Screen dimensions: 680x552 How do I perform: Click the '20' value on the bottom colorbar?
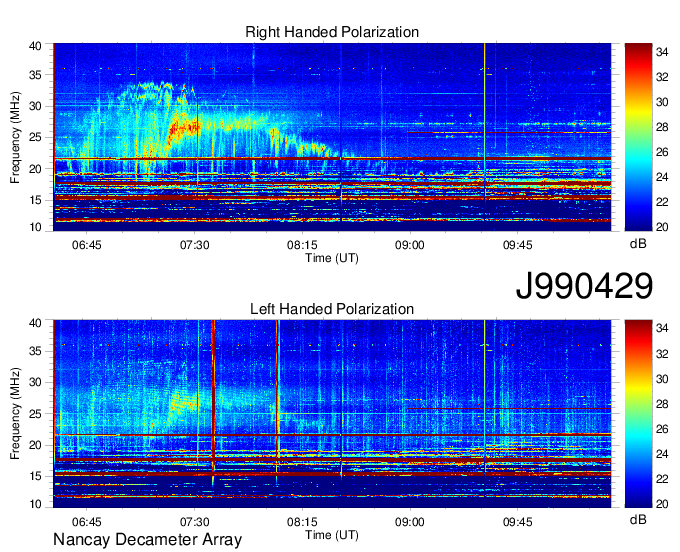pyautogui.click(x=662, y=504)
